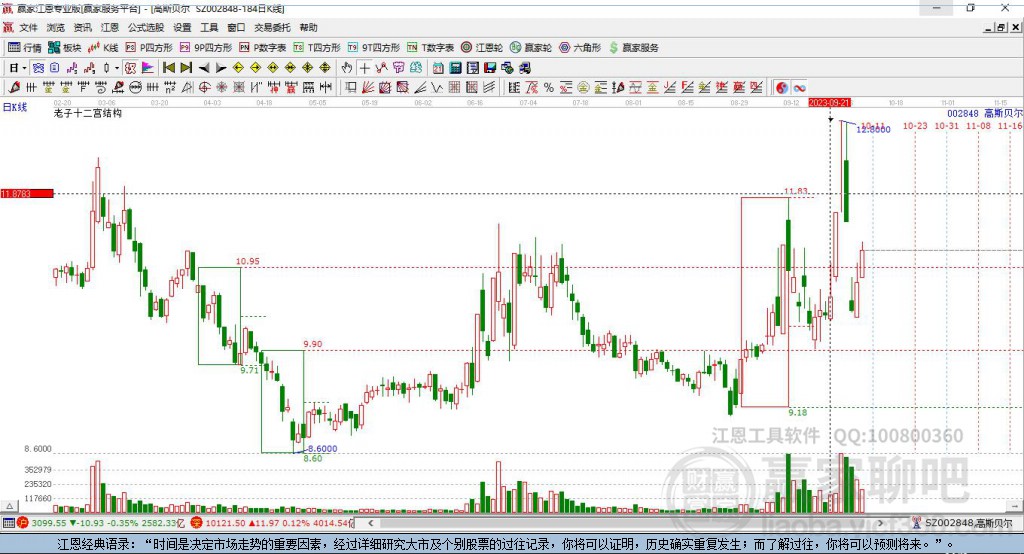Select the polyline trend drawing icon
The image size is (1024, 554).
[381, 68]
